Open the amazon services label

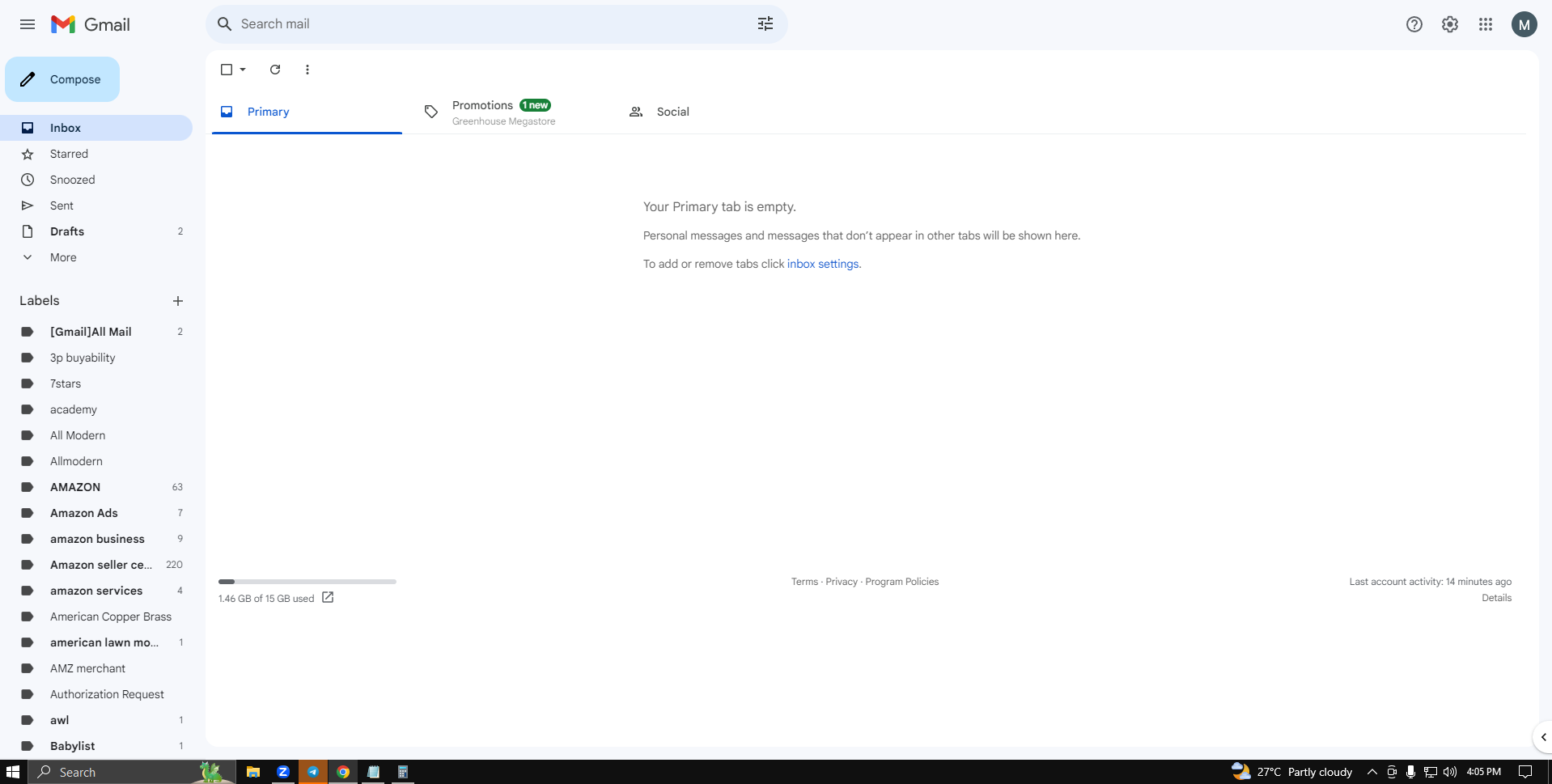coord(96,591)
